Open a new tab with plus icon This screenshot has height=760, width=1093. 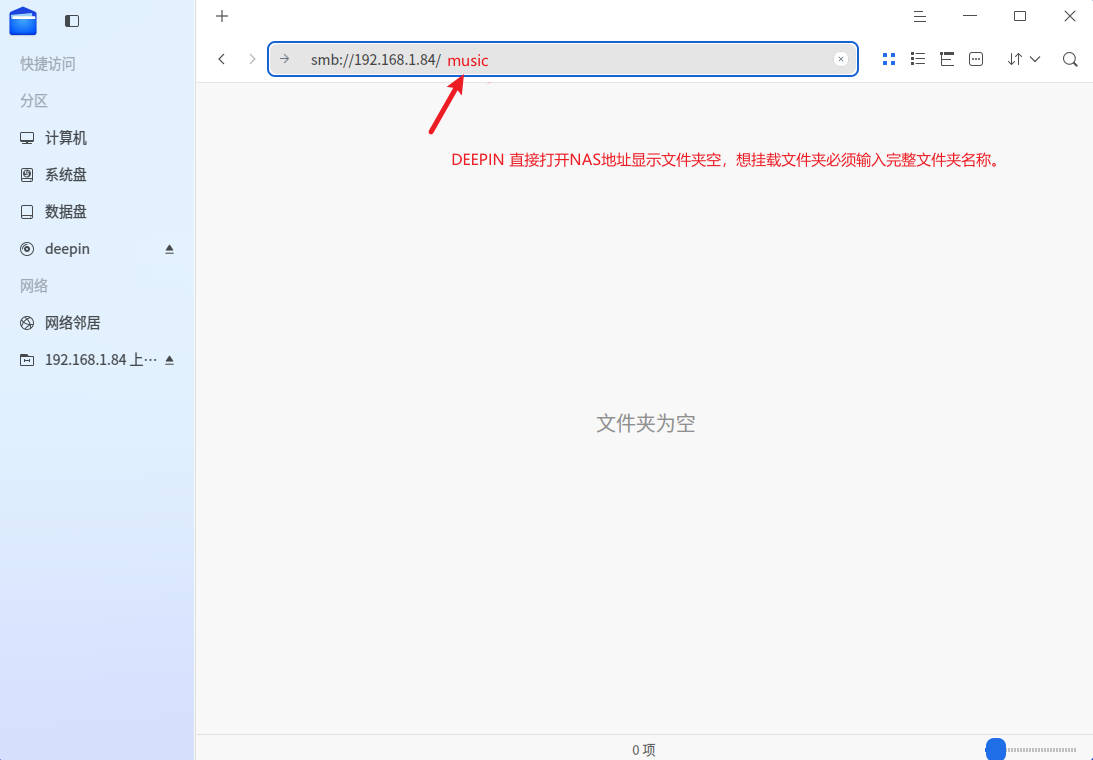[x=222, y=16]
